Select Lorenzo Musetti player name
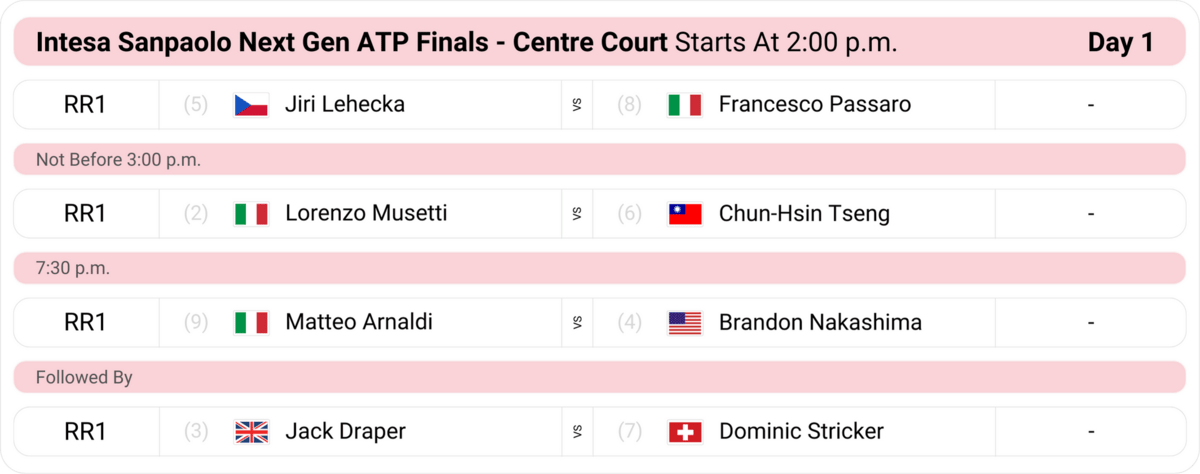The height and width of the screenshot is (474, 1200). (x=366, y=214)
